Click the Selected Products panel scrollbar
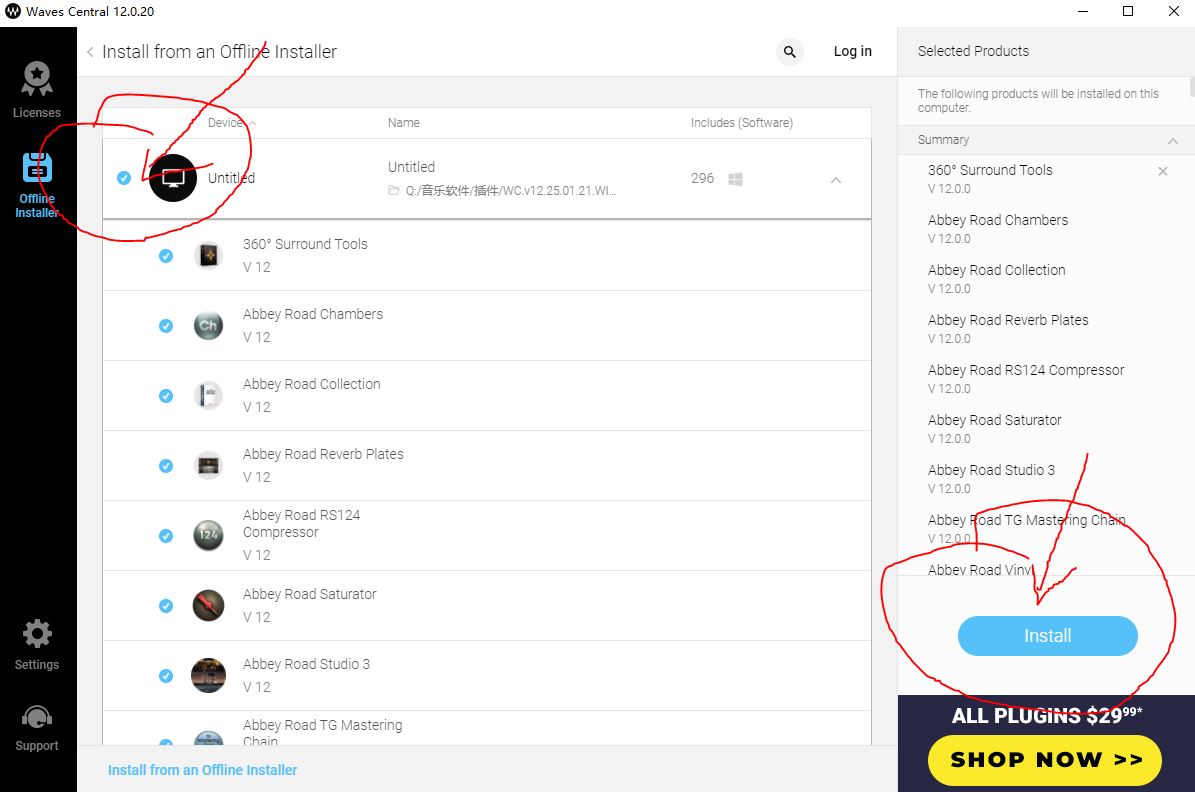The width and height of the screenshot is (1195, 792). click(x=1192, y=86)
